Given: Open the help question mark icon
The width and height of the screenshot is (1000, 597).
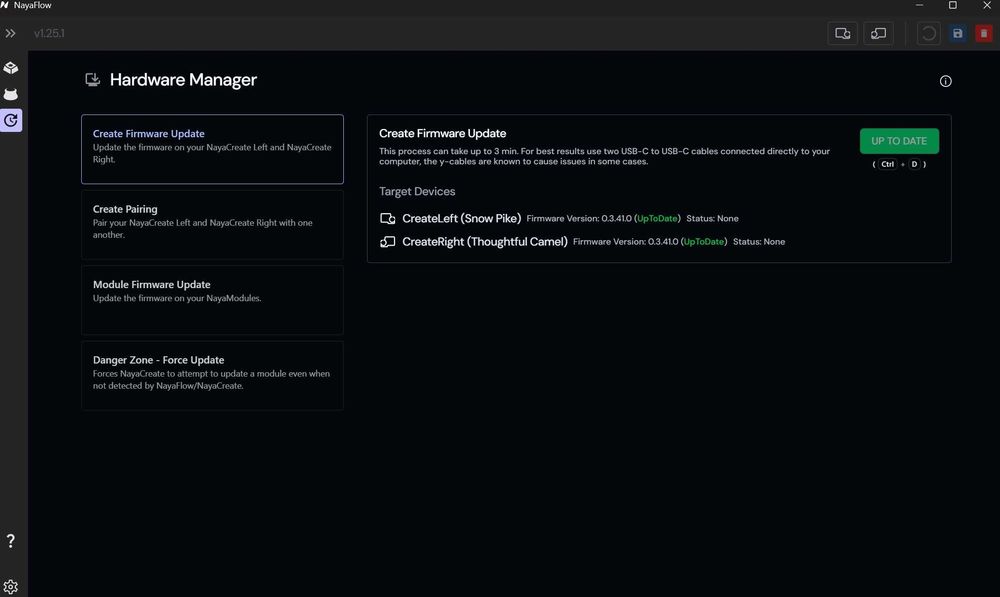Looking at the screenshot, I should point(11,541).
